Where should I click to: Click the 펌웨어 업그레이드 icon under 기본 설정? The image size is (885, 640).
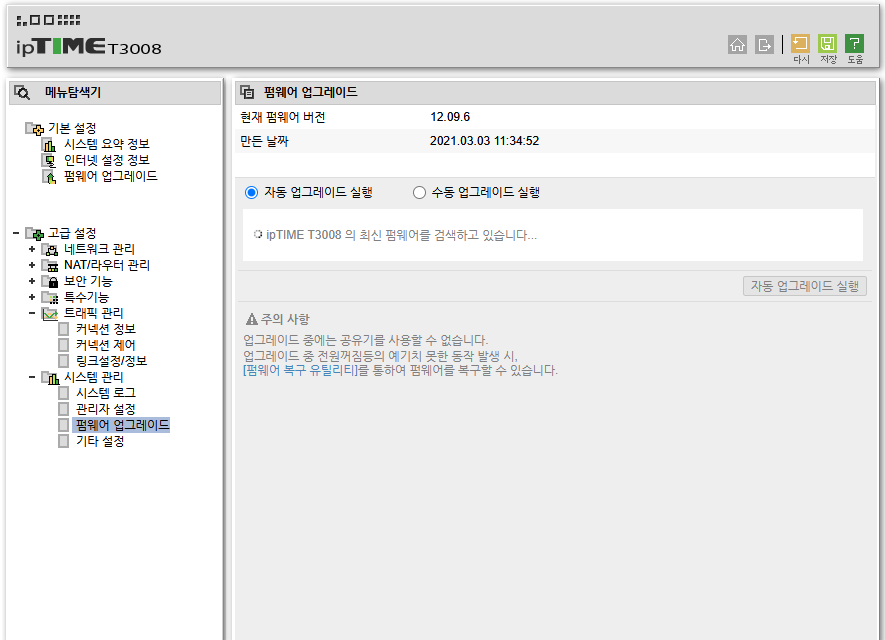[x=50, y=177]
